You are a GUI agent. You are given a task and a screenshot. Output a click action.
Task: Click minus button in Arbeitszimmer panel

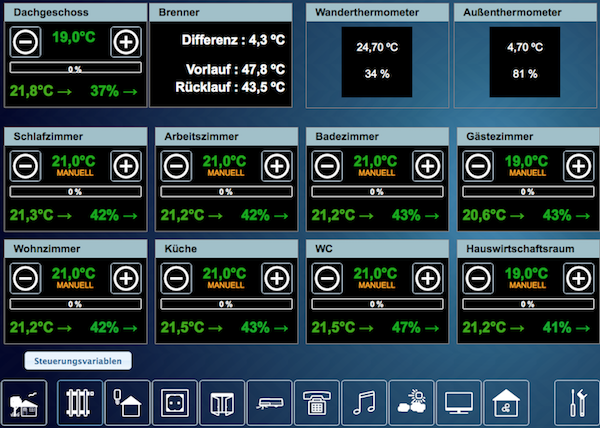pos(176,166)
